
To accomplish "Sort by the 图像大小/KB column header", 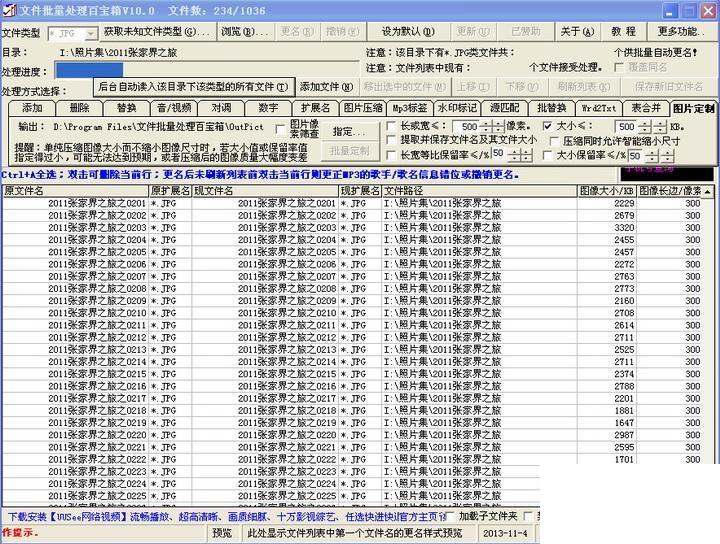I will 607,191.
